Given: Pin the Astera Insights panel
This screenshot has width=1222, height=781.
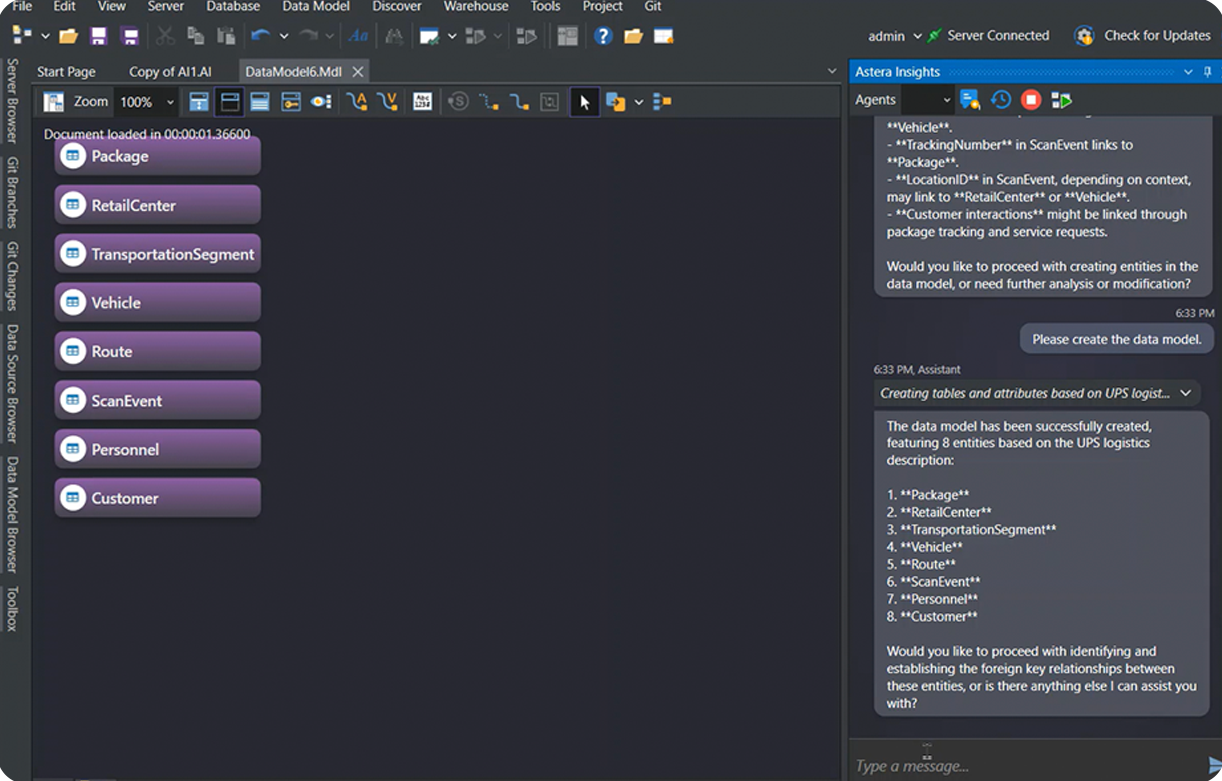Looking at the screenshot, I should [1208, 72].
